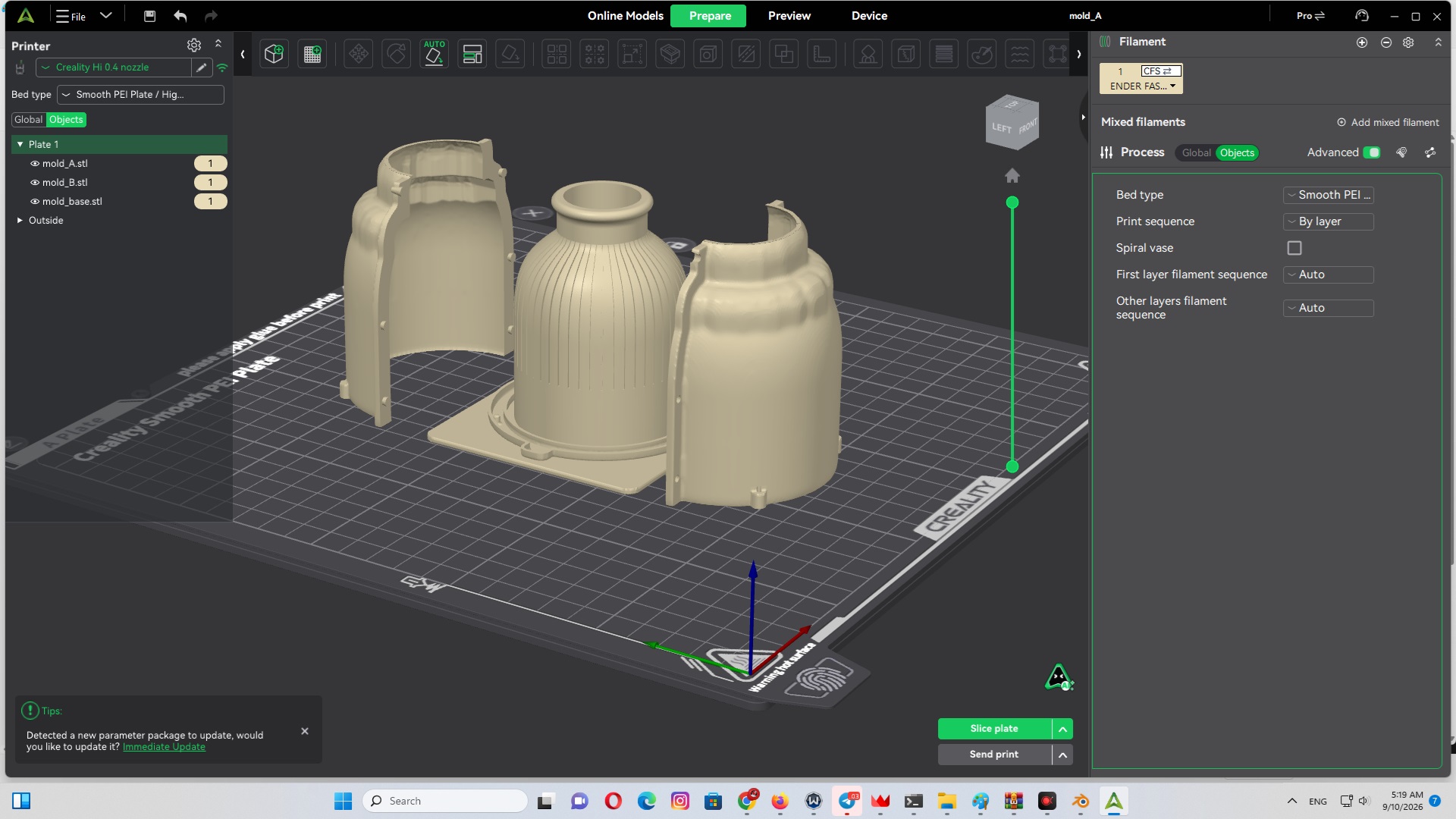Viewport: 1456px width, 819px height.
Task: Switch to the Preview tab
Action: point(789,16)
